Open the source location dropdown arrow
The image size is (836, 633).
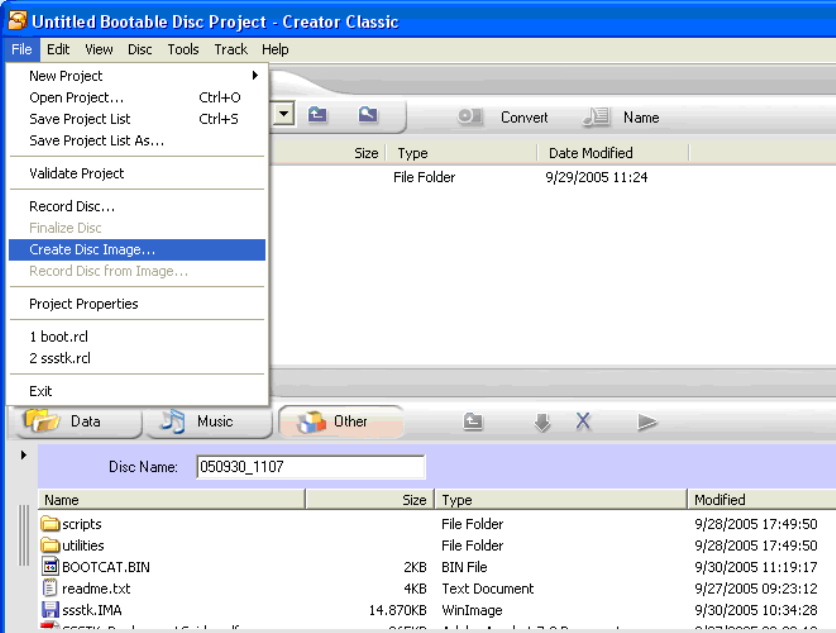pyautogui.click(x=284, y=114)
